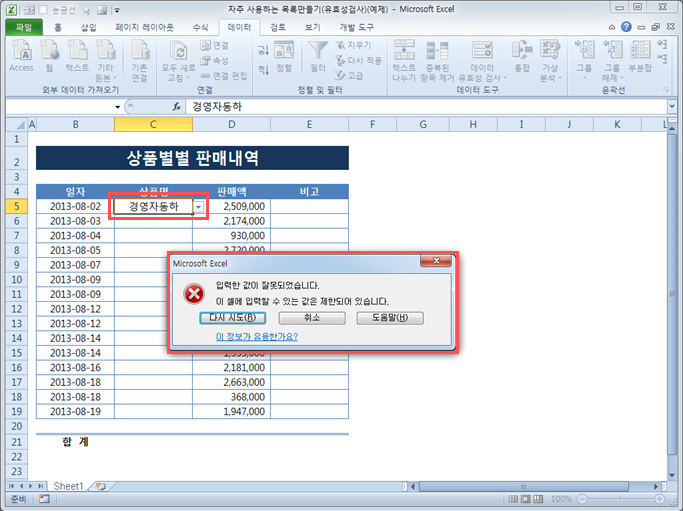The image size is (683, 511).
Task: Click Subtotal (부분합) icon
Action: (640, 56)
